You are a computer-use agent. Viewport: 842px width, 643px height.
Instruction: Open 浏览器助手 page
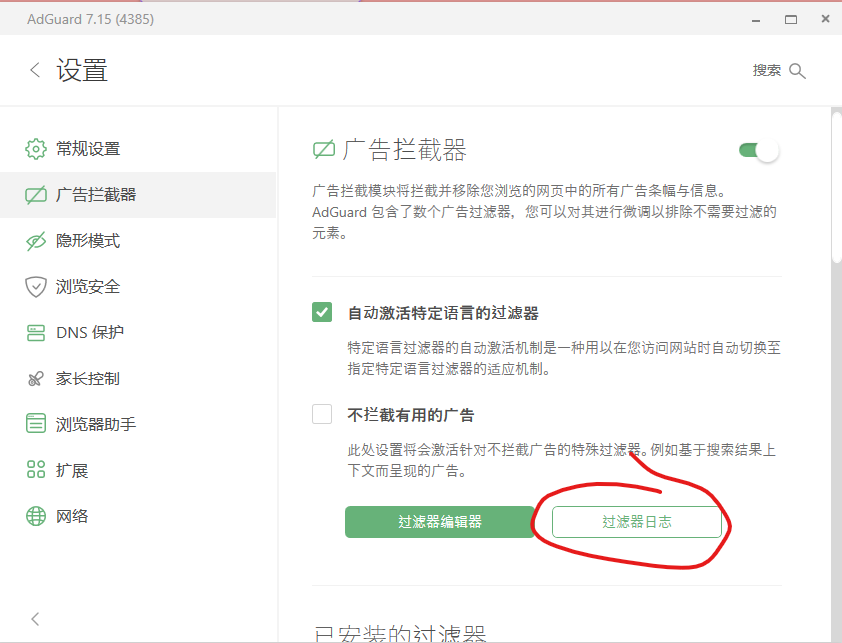click(138, 424)
